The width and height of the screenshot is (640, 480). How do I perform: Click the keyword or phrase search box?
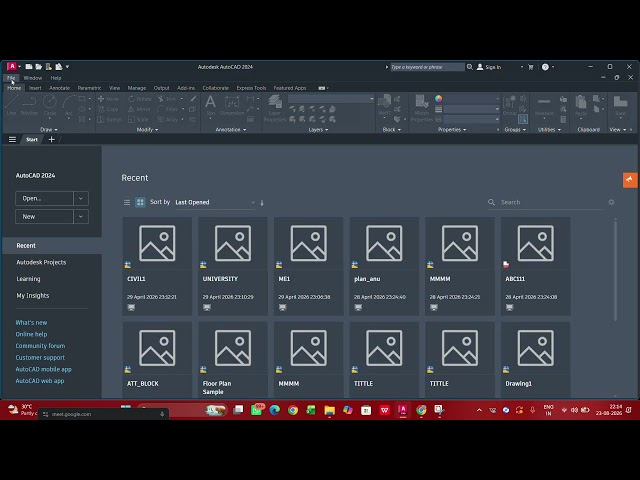427,67
